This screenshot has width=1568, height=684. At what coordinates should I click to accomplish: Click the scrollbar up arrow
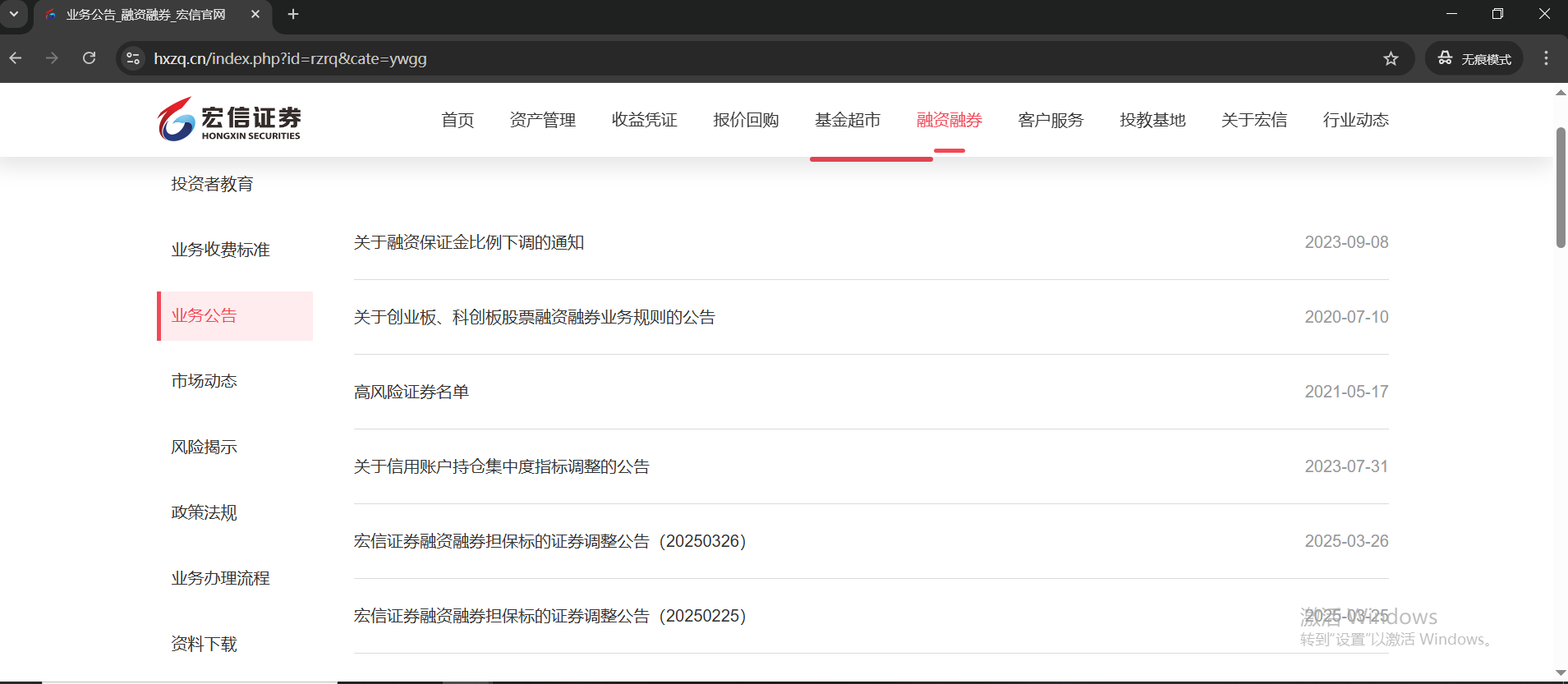[1561, 93]
